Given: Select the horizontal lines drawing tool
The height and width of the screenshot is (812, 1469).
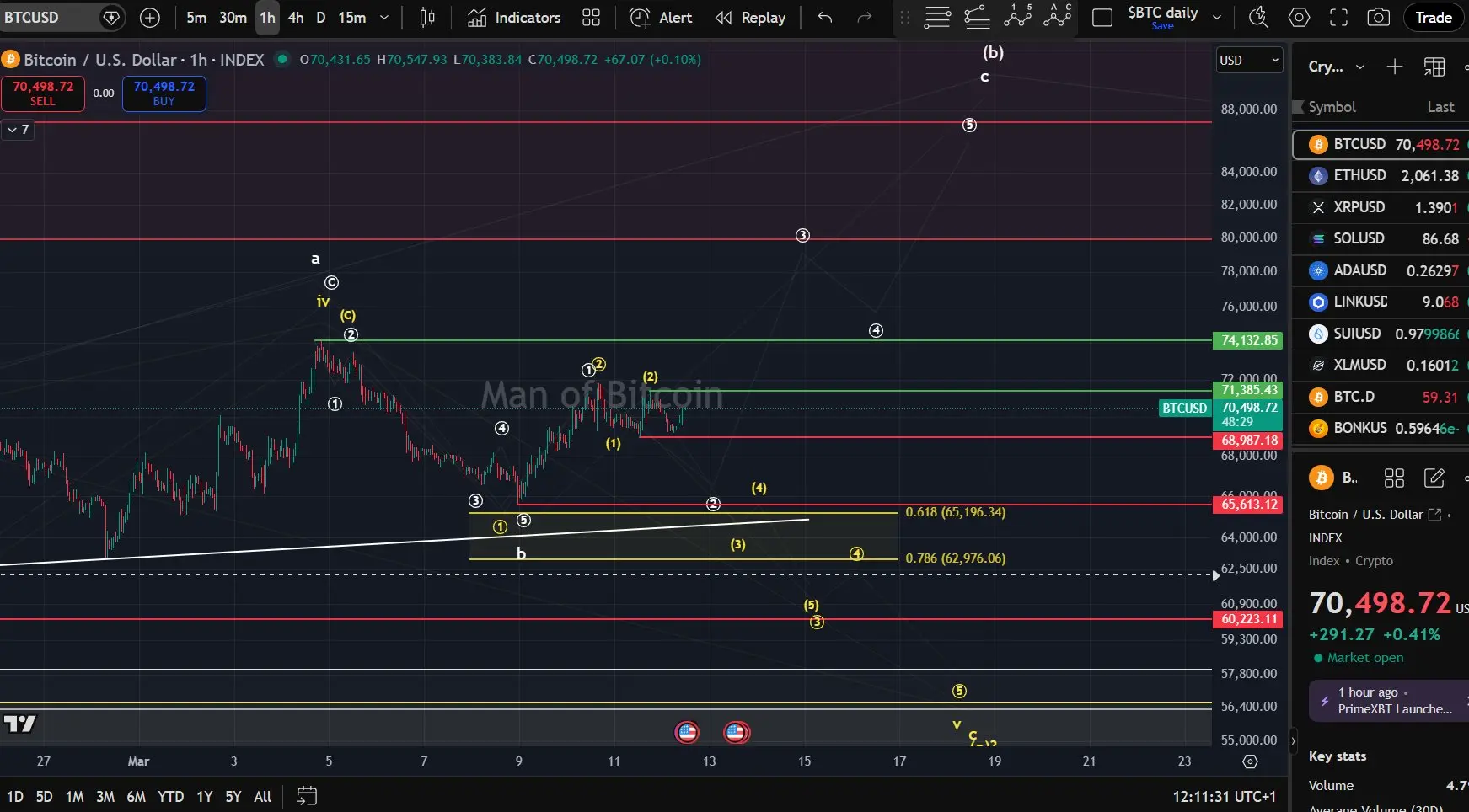Looking at the screenshot, I should tap(936, 17).
